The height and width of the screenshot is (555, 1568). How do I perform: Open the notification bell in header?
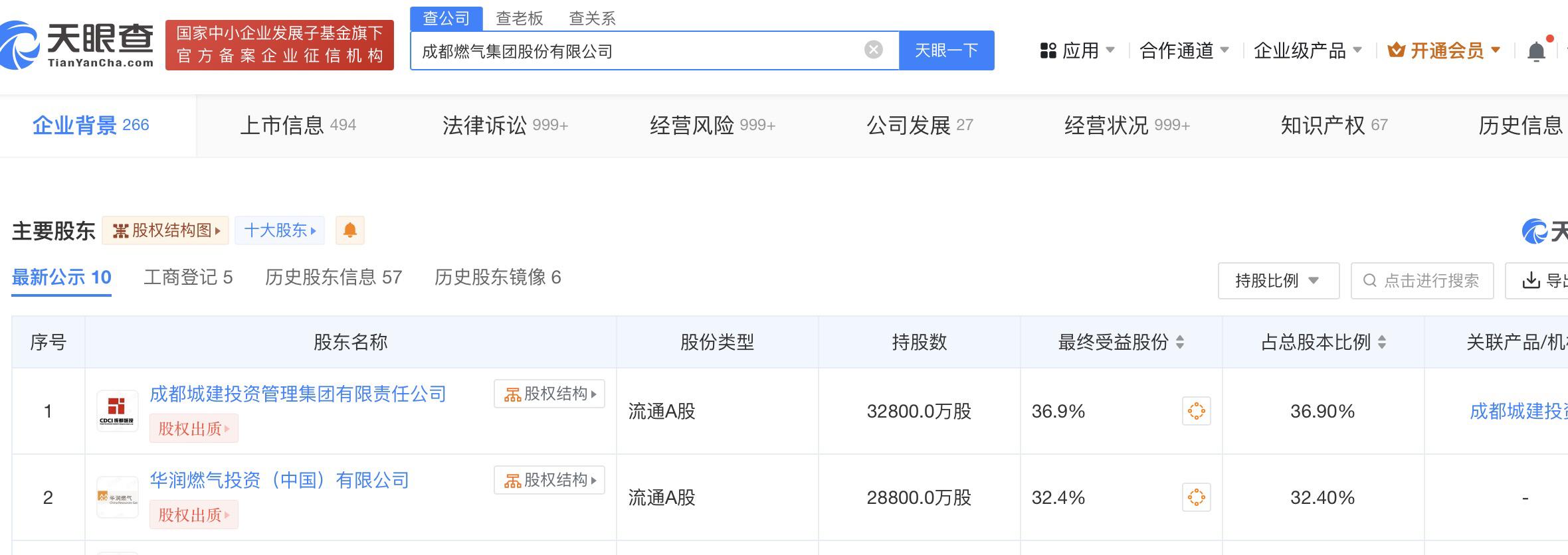[x=1536, y=51]
